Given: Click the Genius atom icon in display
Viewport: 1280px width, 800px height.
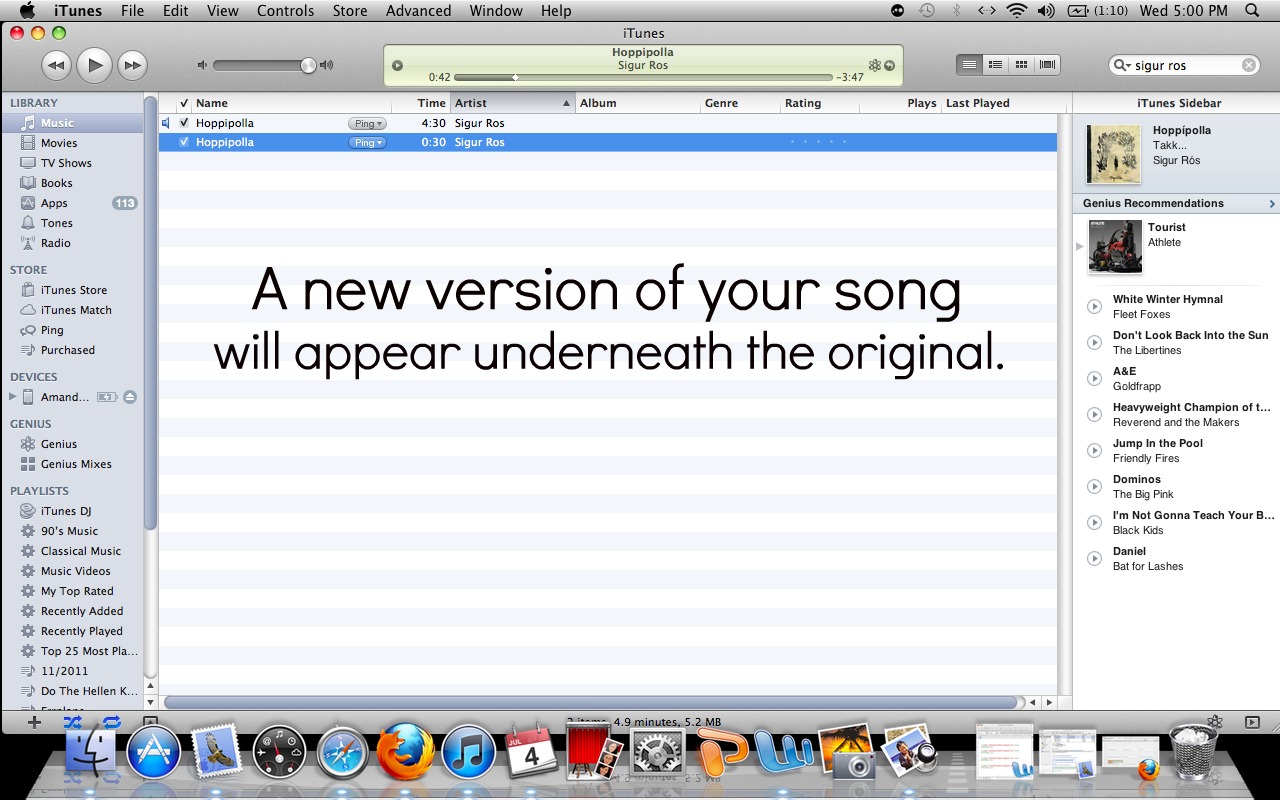Looking at the screenshot, I should [x=874, y=65].
